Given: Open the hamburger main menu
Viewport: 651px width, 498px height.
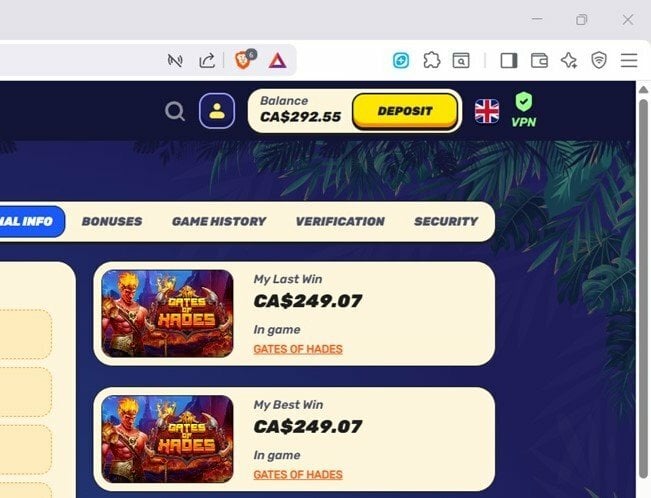Looking at the screenshot, I should click(x=629, y=61).
